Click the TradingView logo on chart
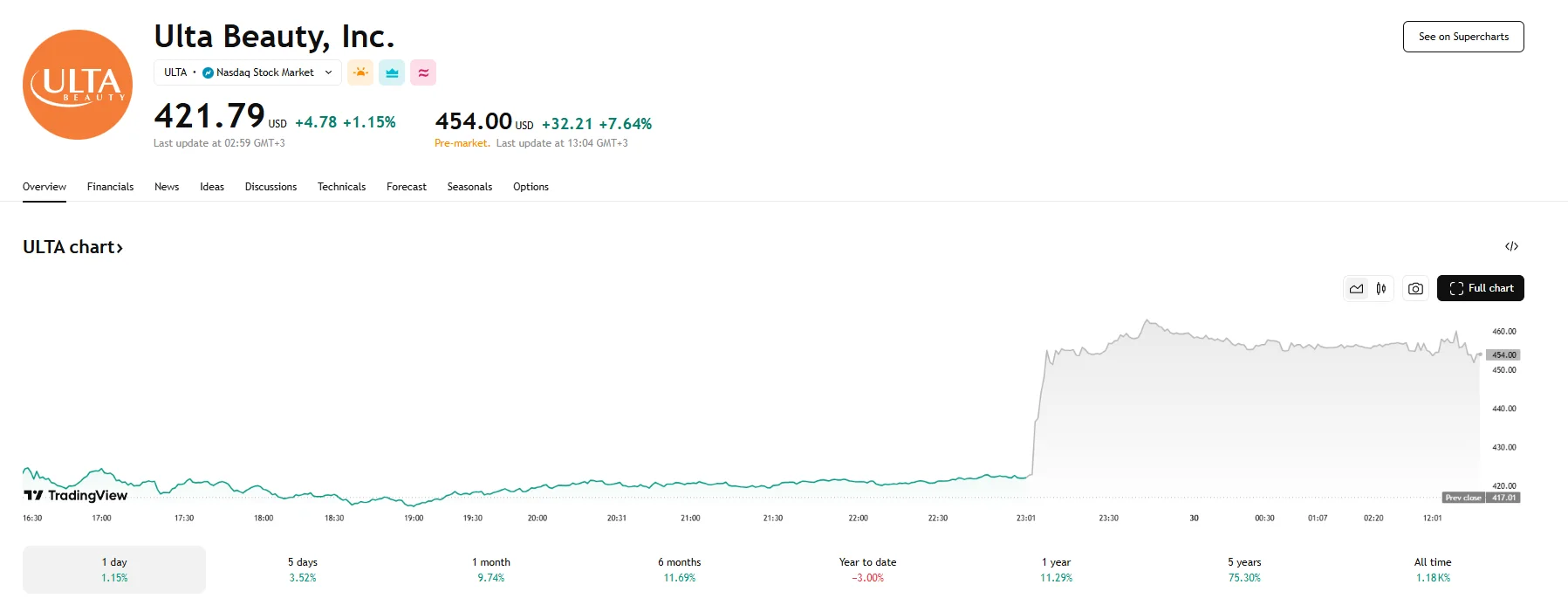Image resolution: width=1568 pixels, height=612 pixels. (x=76, y=495)
